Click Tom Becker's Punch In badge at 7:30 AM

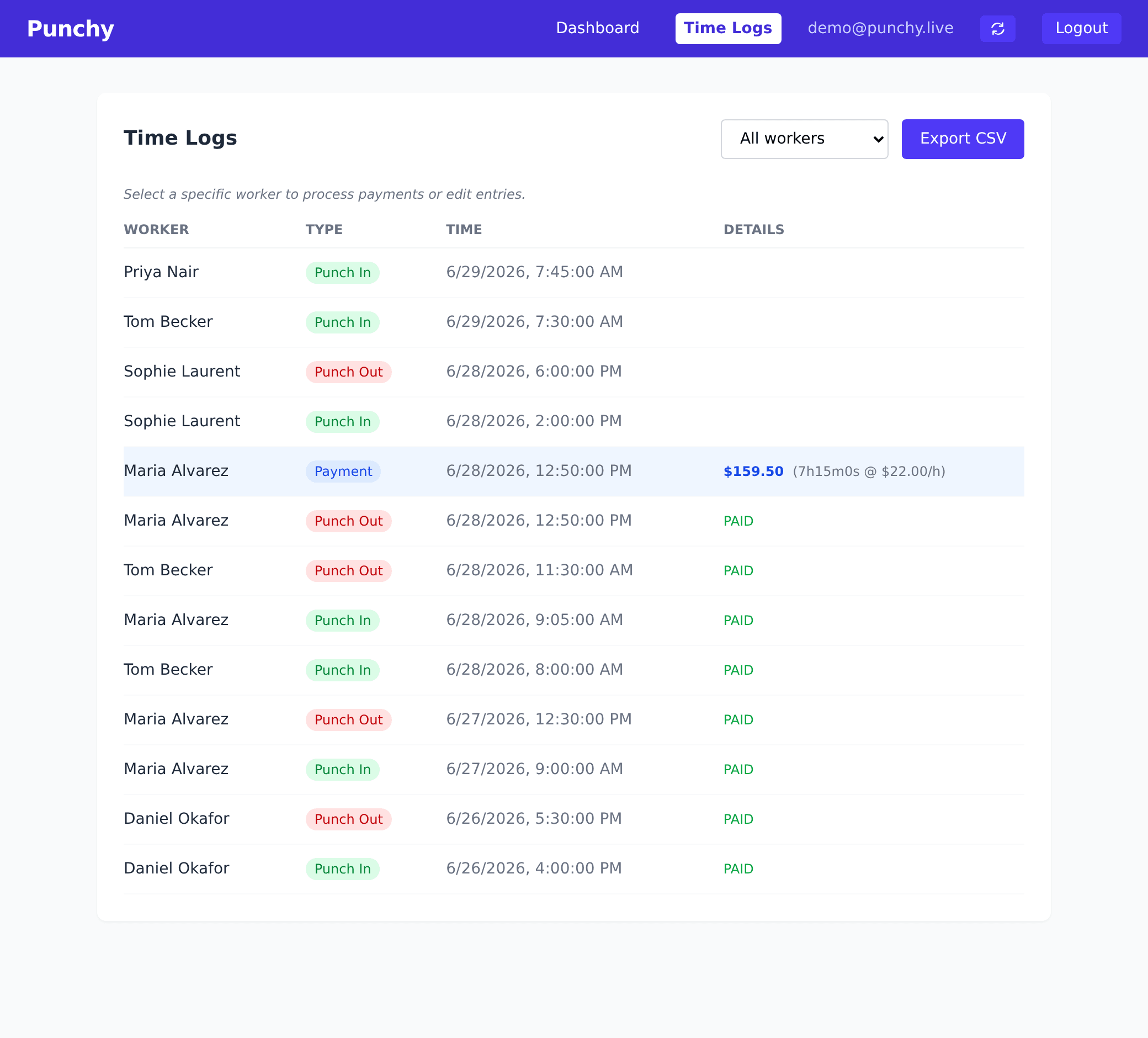[342, 322]
